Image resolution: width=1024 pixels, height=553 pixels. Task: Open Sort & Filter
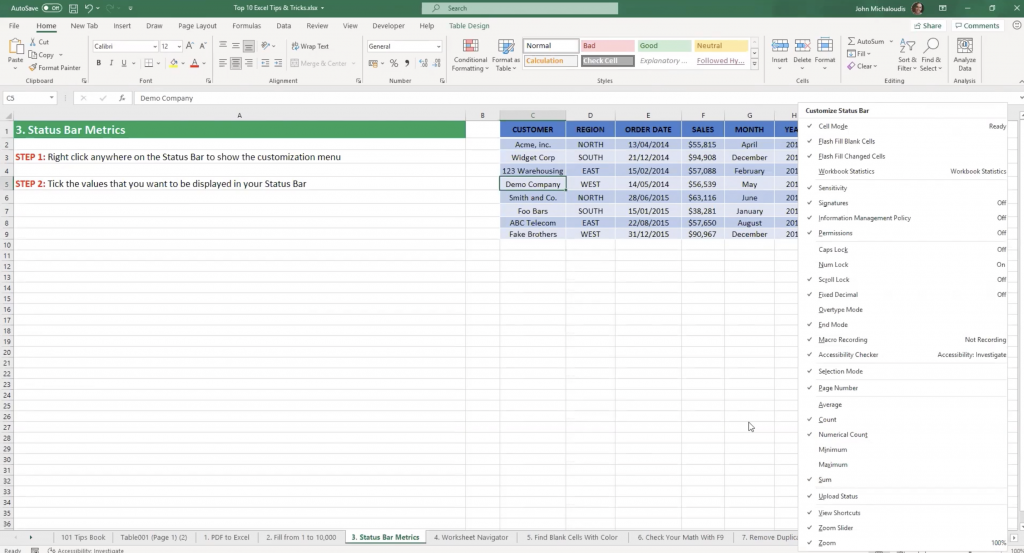coord(907,55)
